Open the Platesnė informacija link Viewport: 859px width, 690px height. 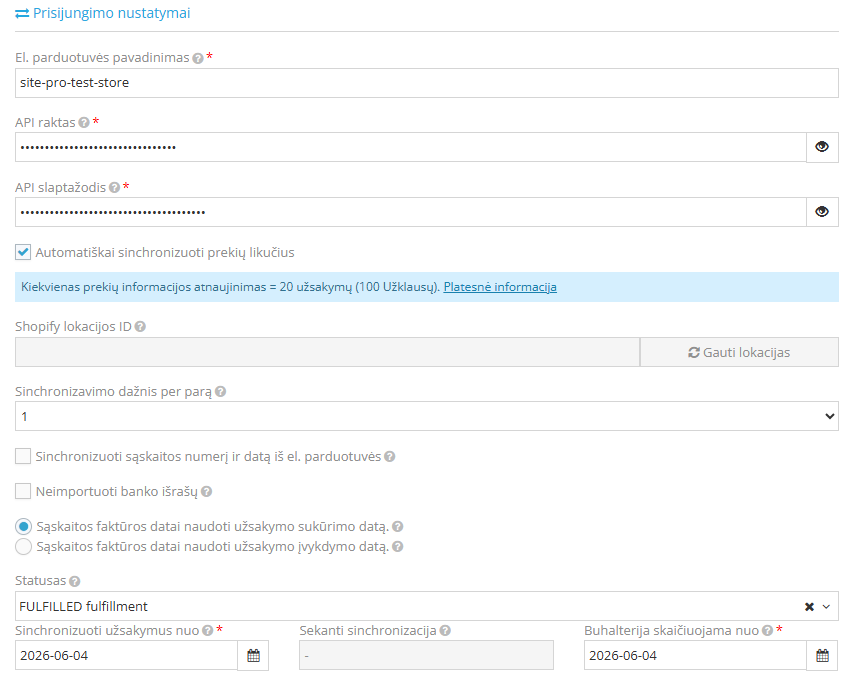click(500, 287)
